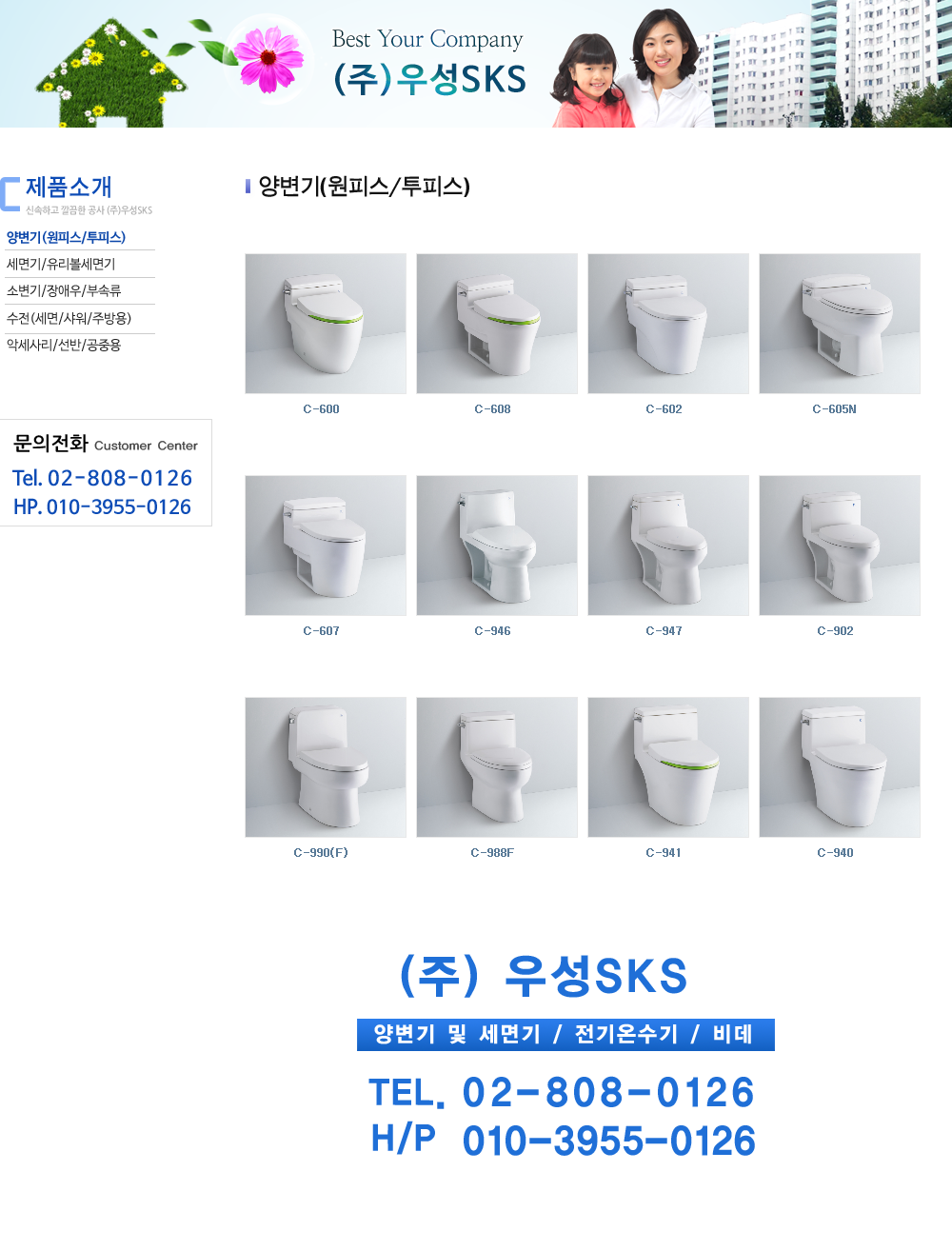Select 악세사리/선반/공중용 category

pos(64,345)
